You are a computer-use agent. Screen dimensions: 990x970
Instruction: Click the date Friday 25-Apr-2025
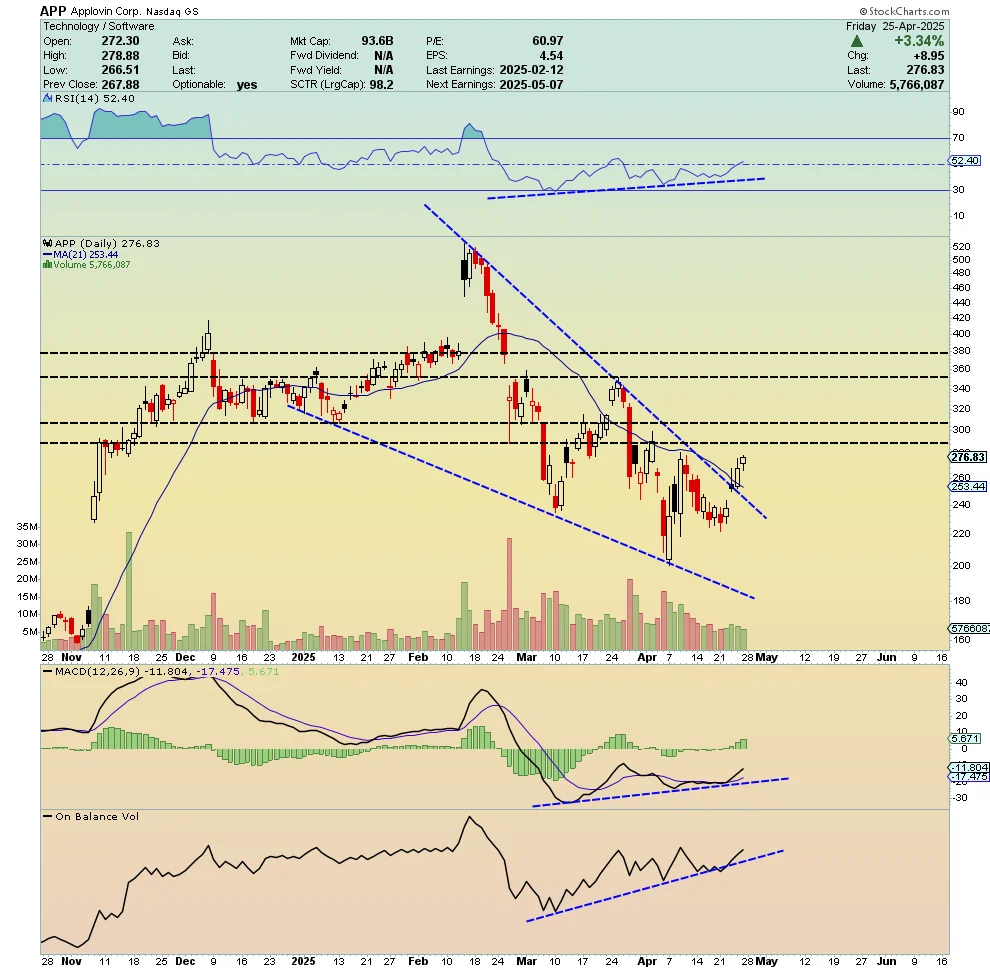coord(895,26)
